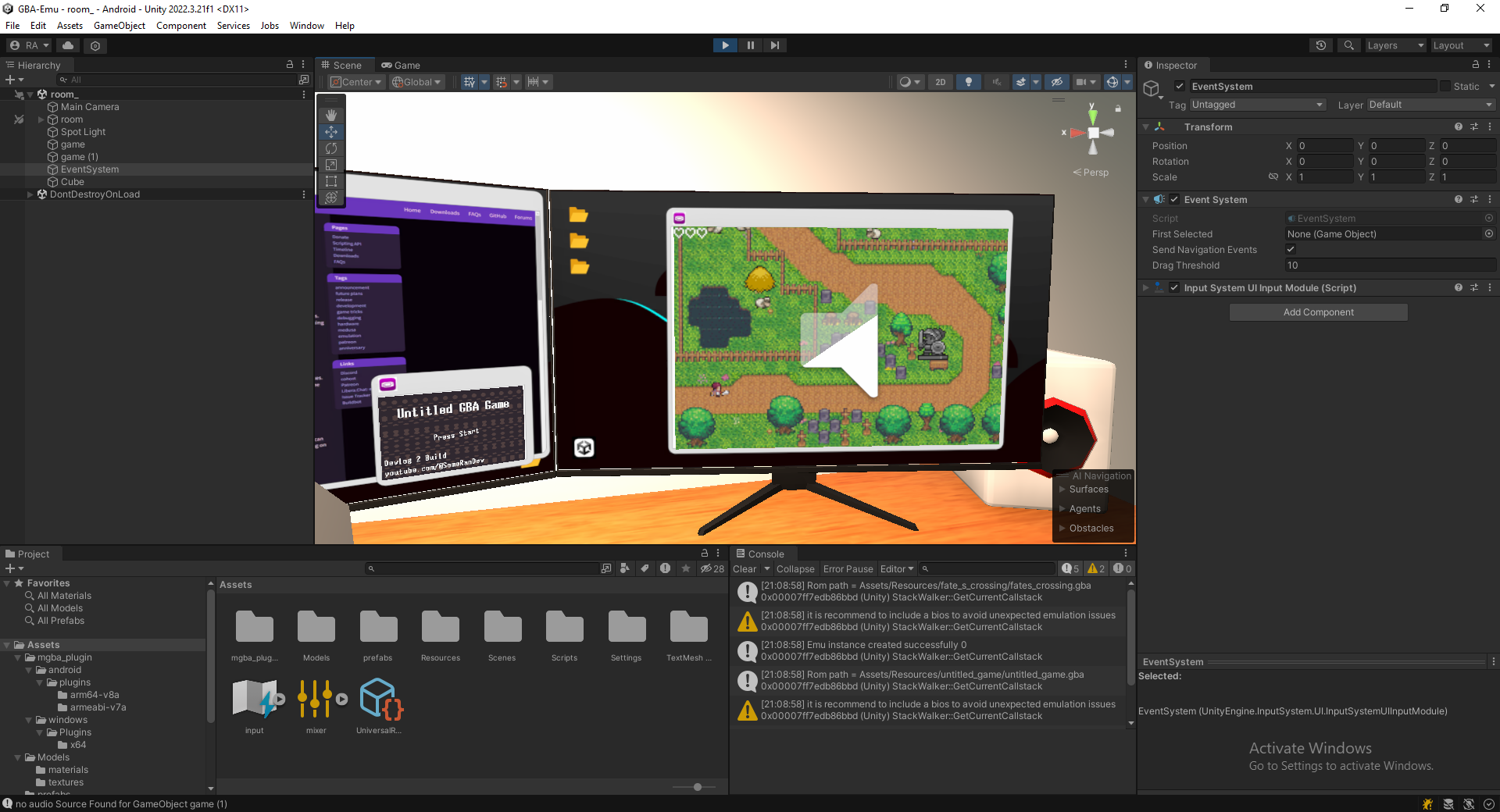The image size is (1500, 812).
Task: Click the Add Component button
Action: click(1318, 312)
